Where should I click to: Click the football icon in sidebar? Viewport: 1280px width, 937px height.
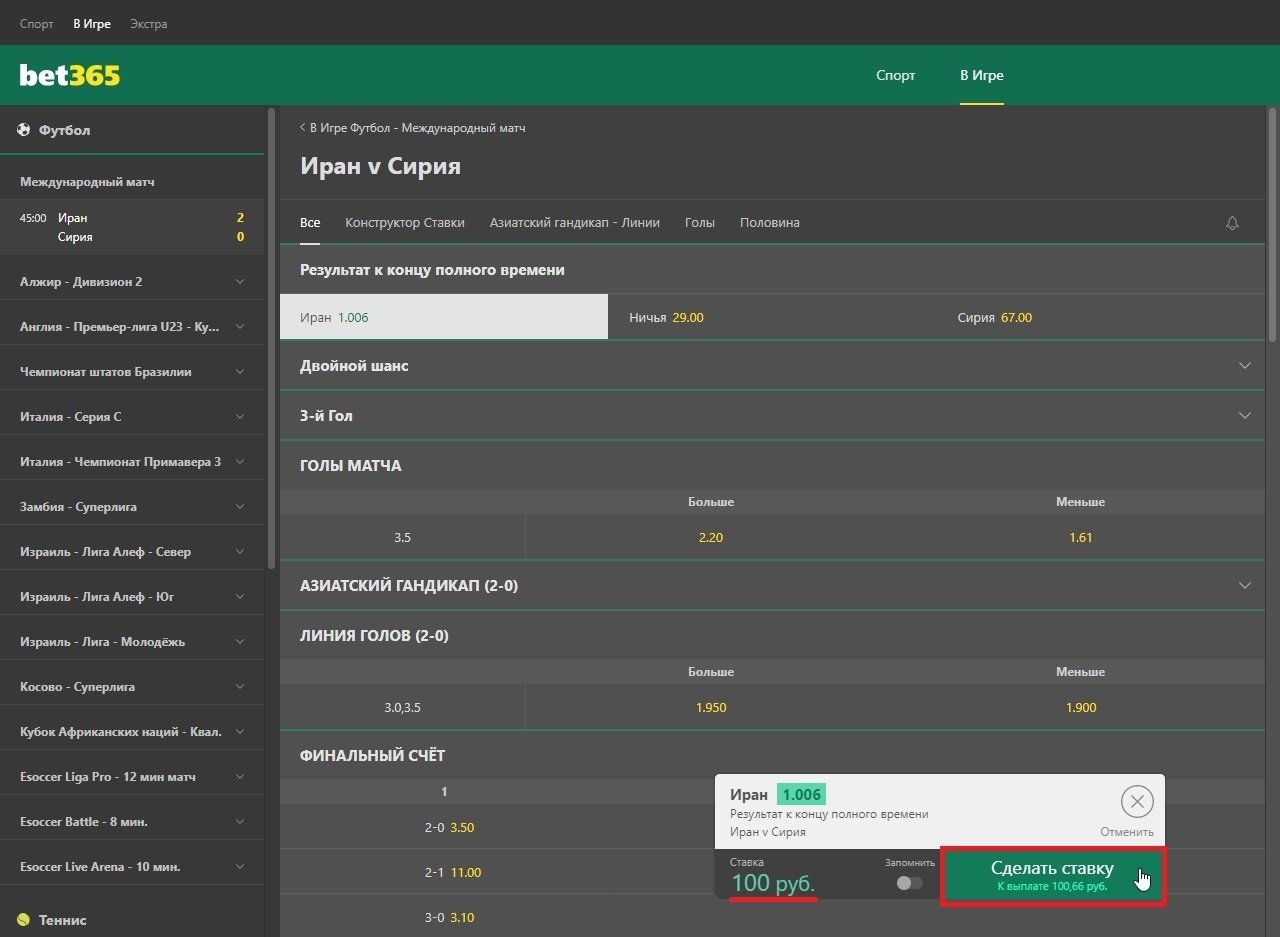click(x=24, y=130)
